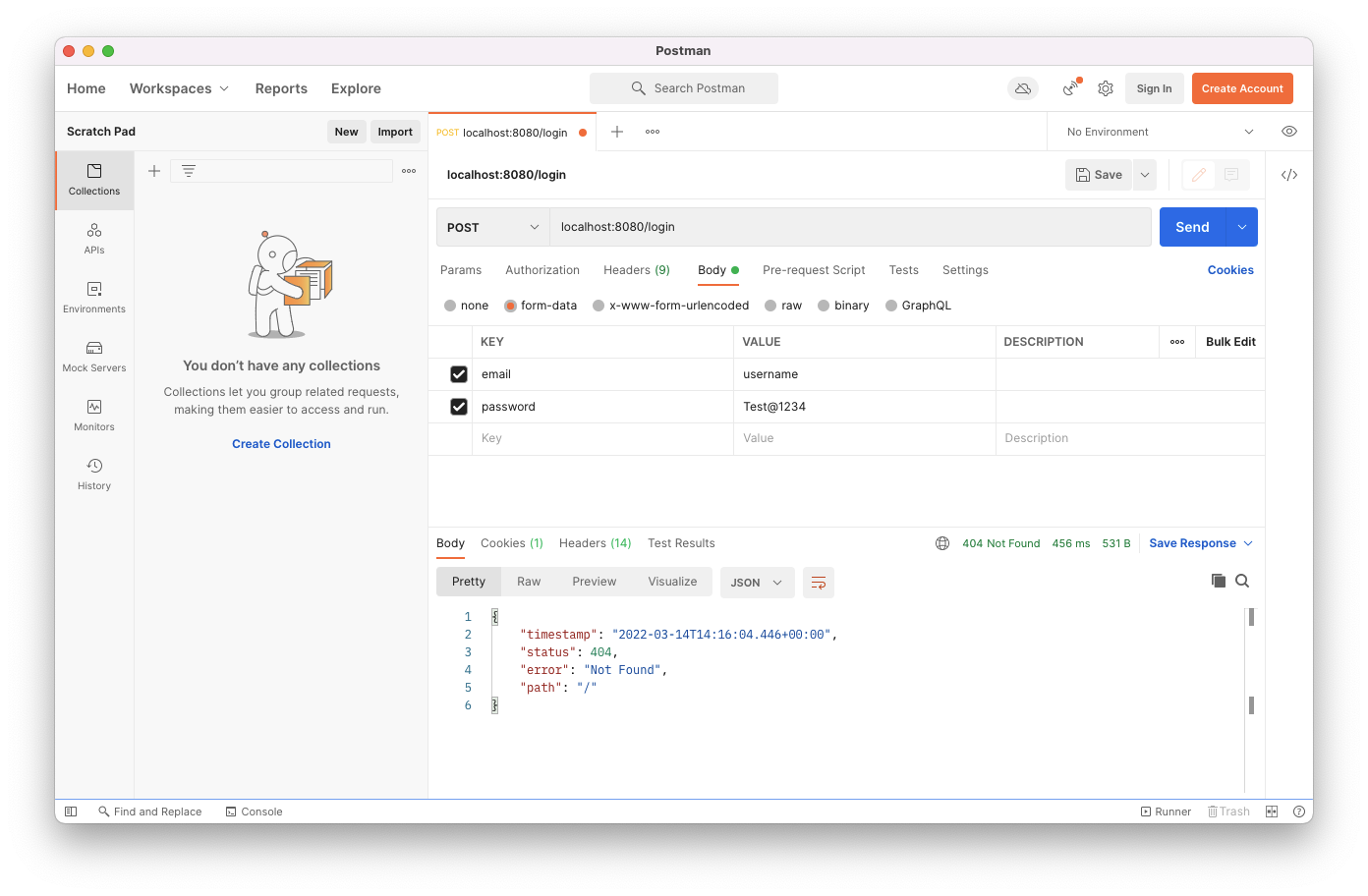This screenshot has width=1368, height=896.
Task: Click the Create Account button
Action: [1242, 88]
